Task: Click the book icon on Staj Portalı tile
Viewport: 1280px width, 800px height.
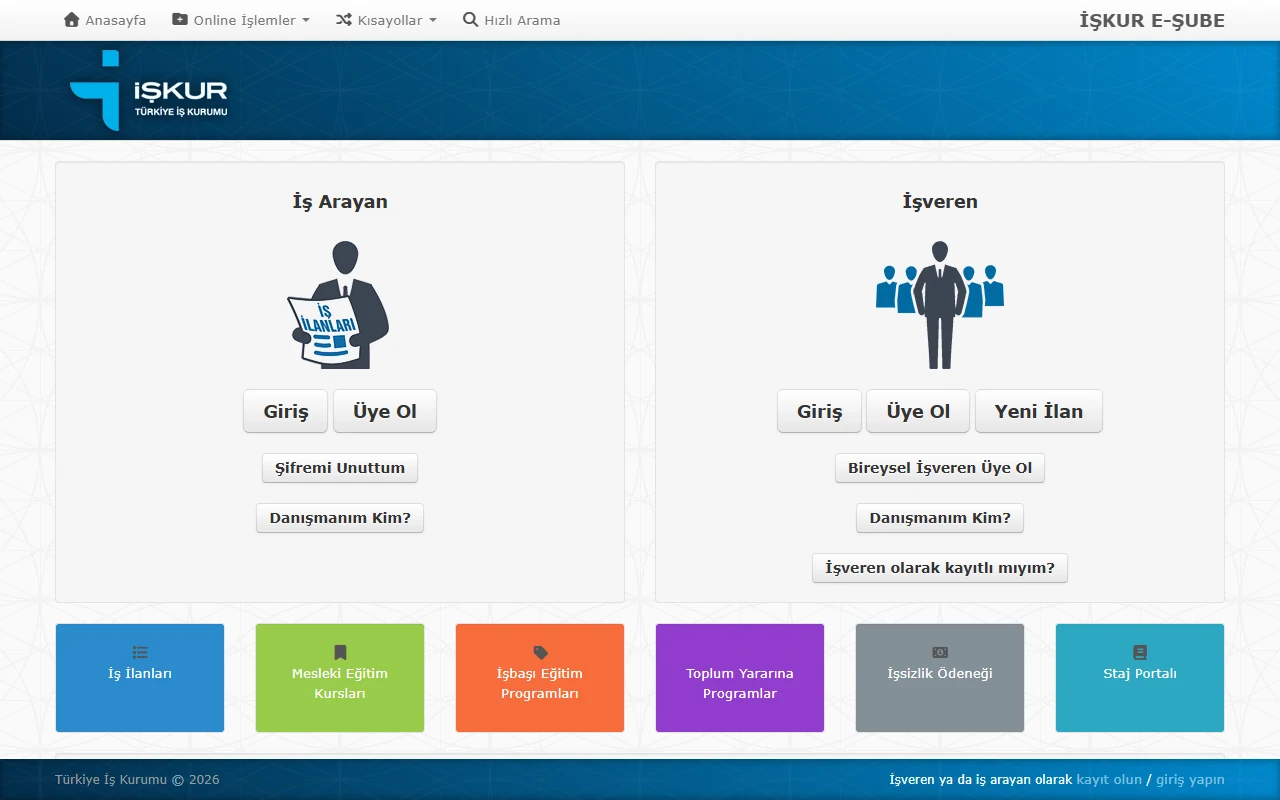Action: [x=1140, y=652]
